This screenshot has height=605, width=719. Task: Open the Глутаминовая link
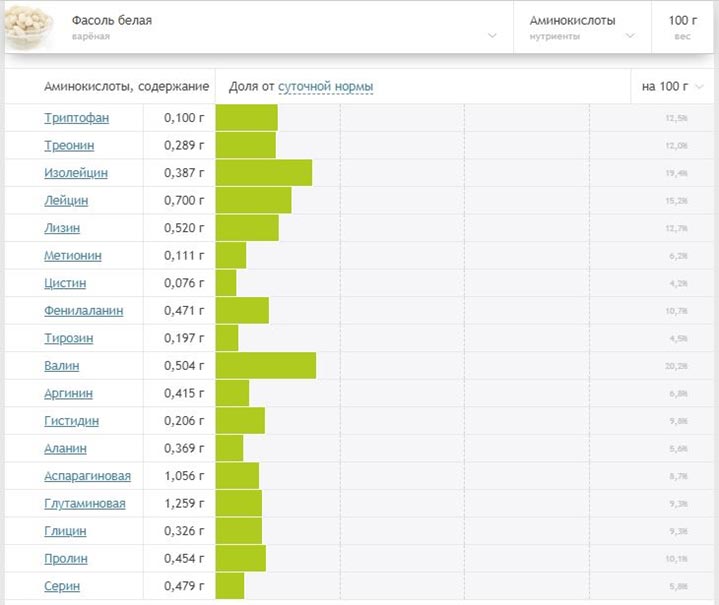click(85, 503)
